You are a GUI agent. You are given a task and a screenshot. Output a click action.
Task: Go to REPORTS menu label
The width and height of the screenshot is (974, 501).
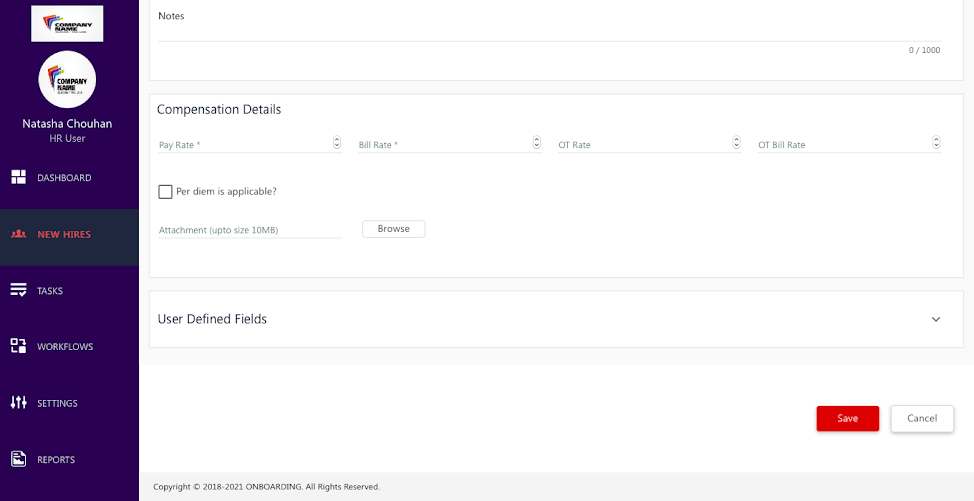tap(56, 460)
